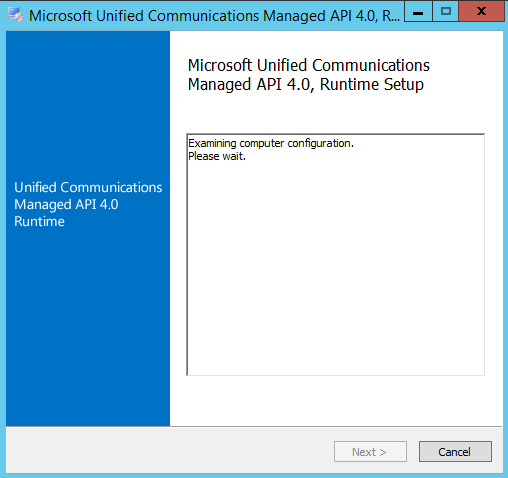This screenshot has height=478, width=508.
Task: Minimize the setup window
Action: 418,12
